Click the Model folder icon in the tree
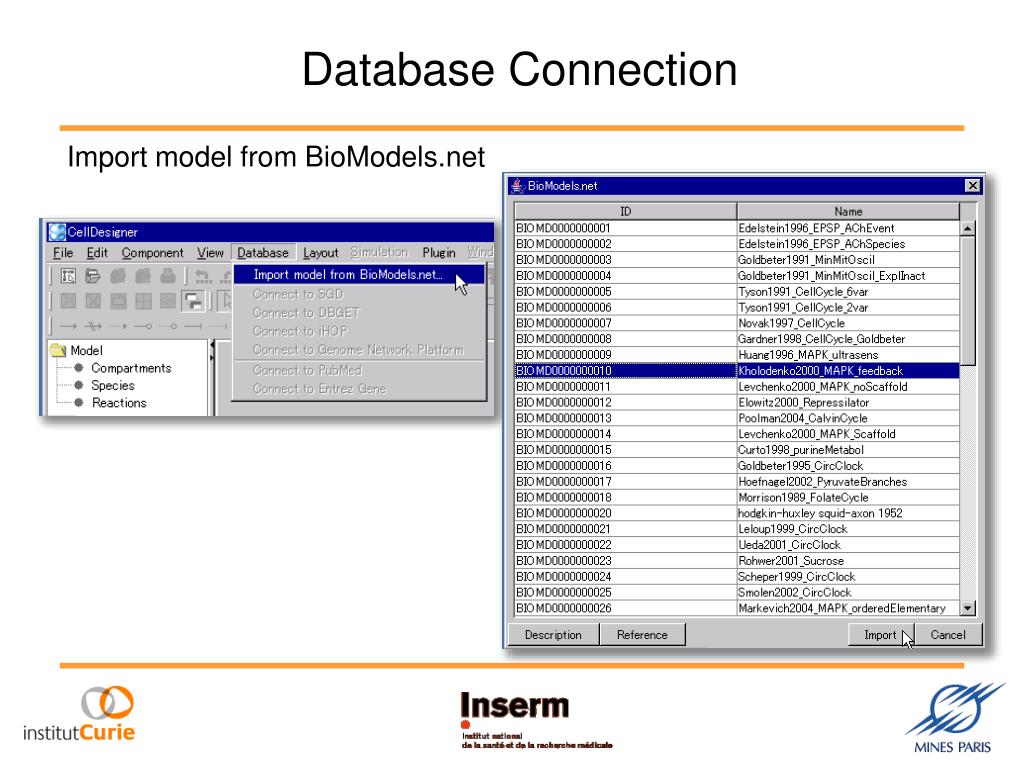This screenshot has width=1024, height=768. [x=58, y=350]
